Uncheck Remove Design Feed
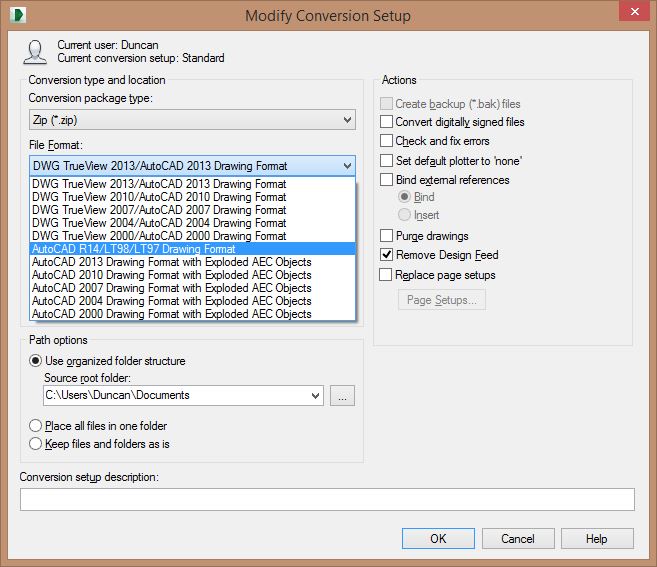This screenshot has height=567, width=657. pos(386,255)
